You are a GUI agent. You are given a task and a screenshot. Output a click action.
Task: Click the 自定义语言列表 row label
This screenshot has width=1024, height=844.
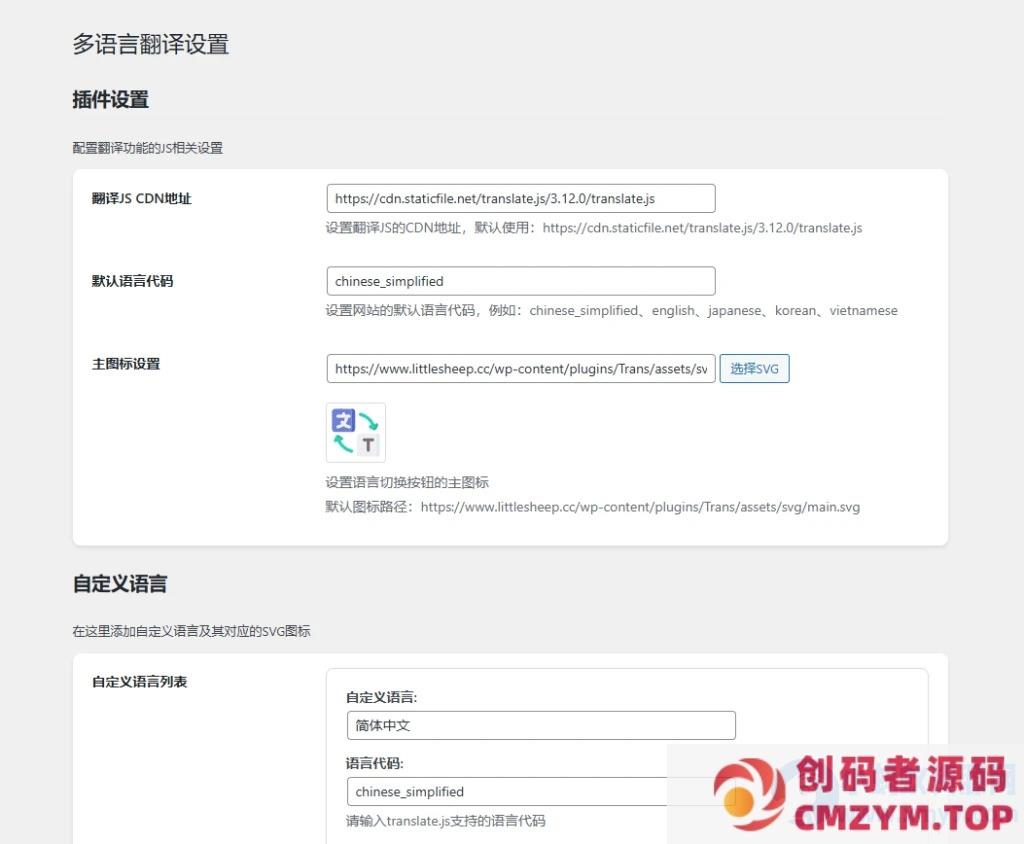[x=139, y=681]
